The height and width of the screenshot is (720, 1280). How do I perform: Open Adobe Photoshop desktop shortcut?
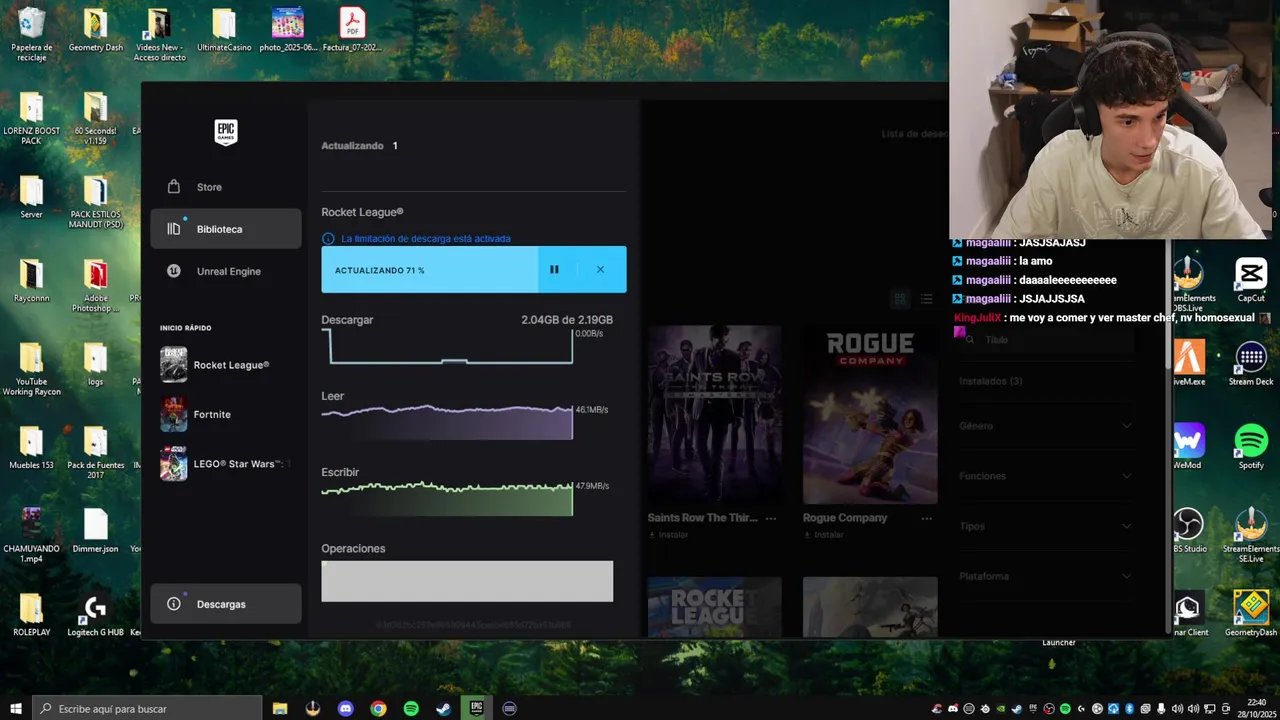pos(96,285)
